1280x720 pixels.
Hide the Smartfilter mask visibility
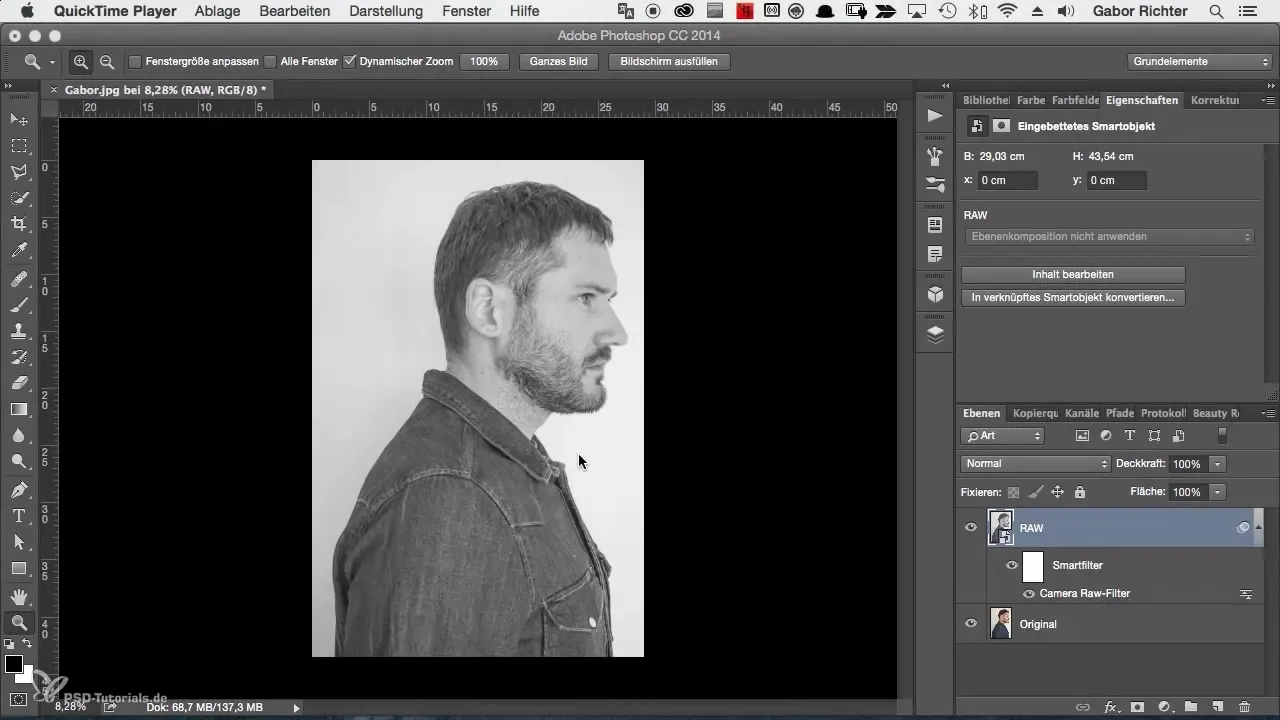[x=1012, y=566]
